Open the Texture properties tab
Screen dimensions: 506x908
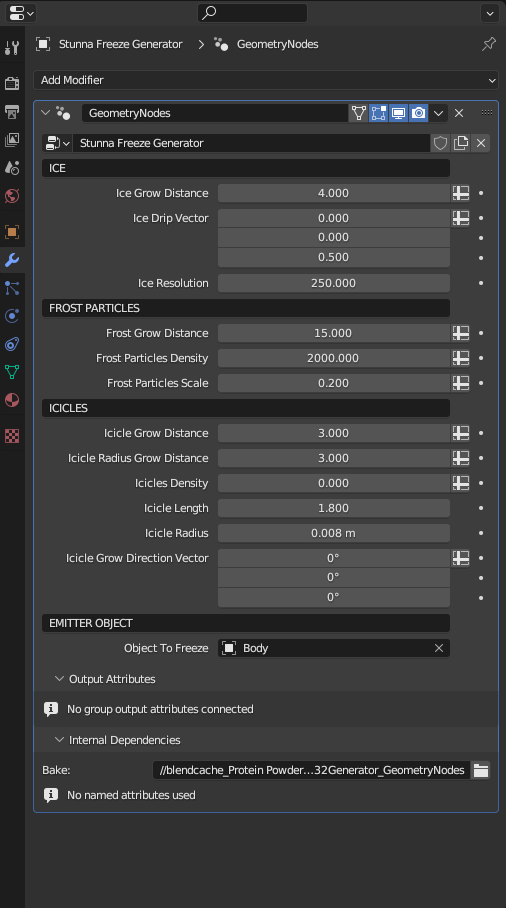point(12,435)
